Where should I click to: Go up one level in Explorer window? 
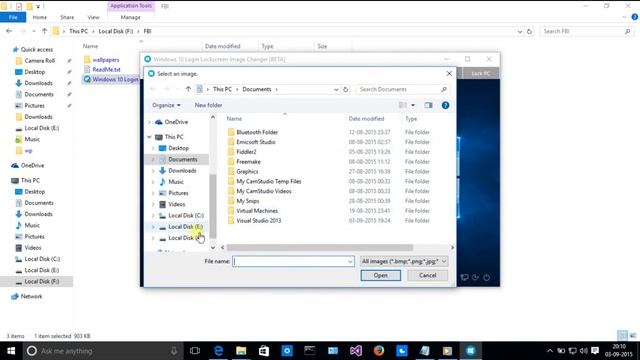[44, 31]
